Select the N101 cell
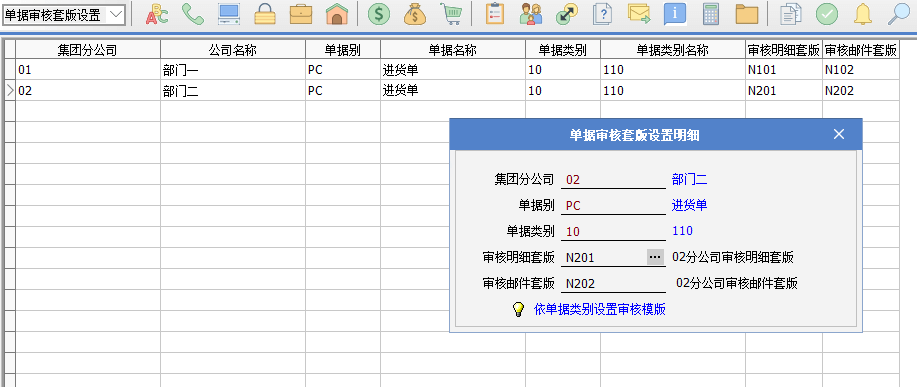The height and width of the screenshot is (387, 917). (784, 70)
